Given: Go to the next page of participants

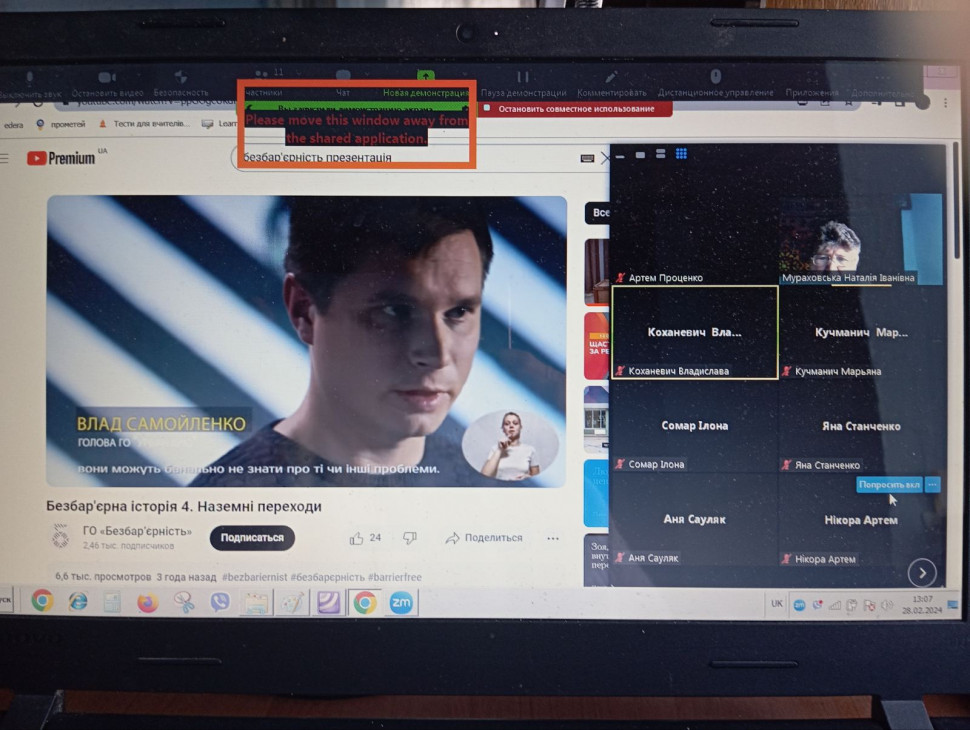Looking at the screenshot, I should pyautogui.click(x=922, y=573).
